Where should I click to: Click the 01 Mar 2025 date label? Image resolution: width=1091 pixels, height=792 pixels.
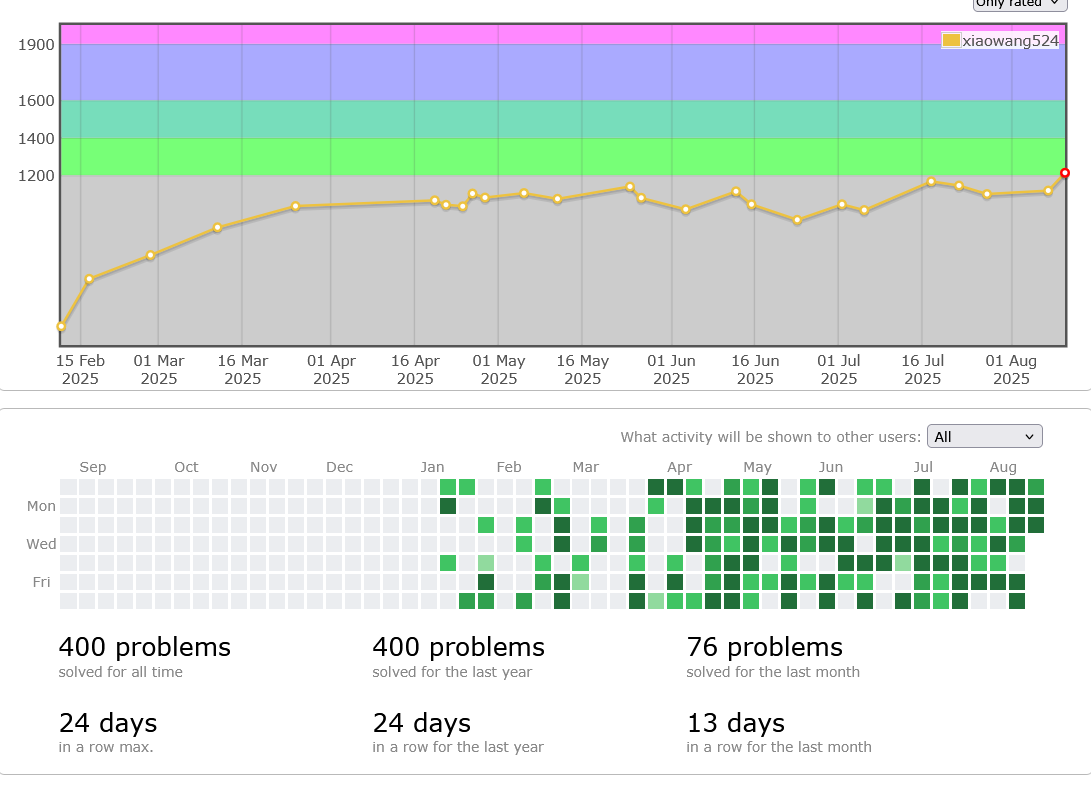pos(159,370)
